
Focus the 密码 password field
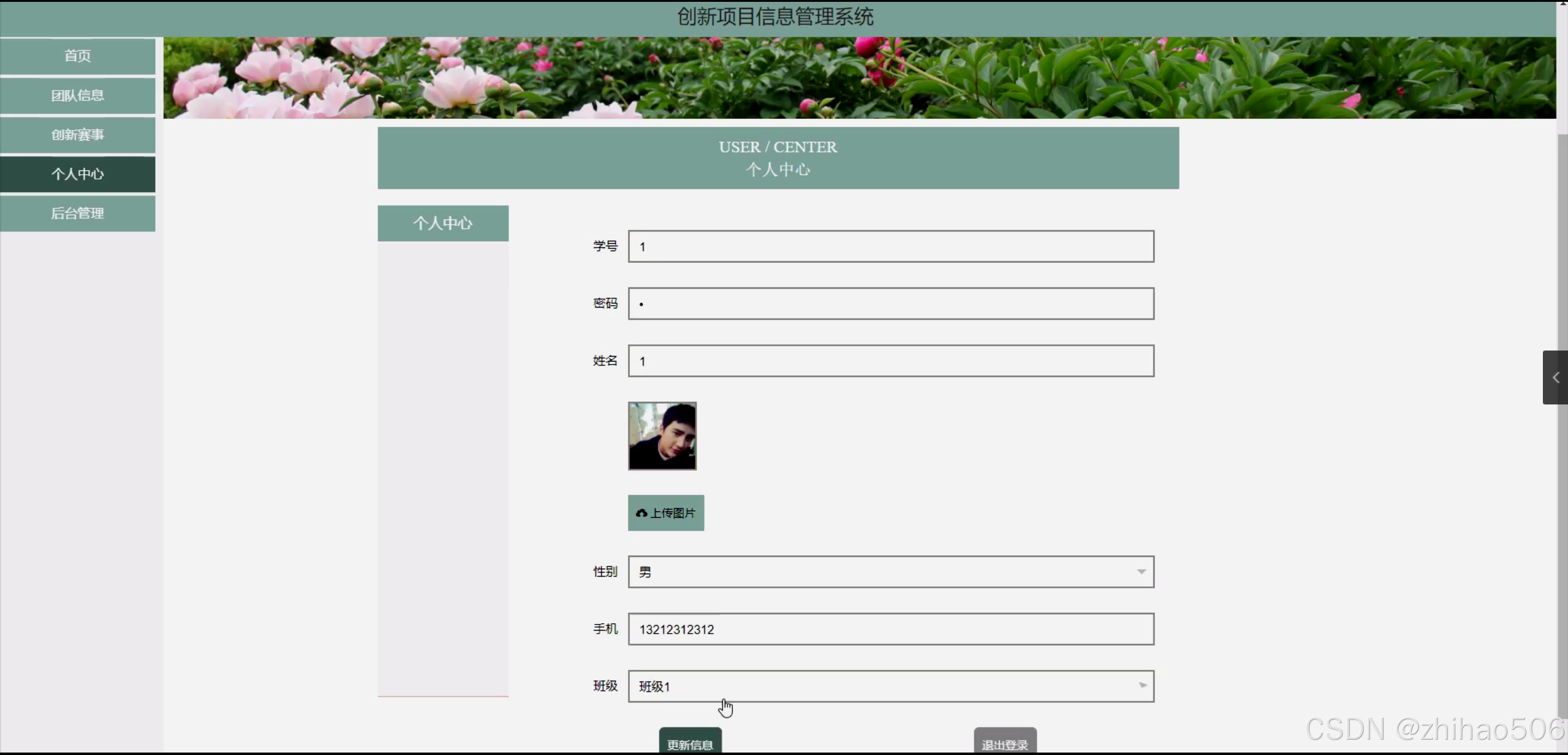tap(890, 304)
